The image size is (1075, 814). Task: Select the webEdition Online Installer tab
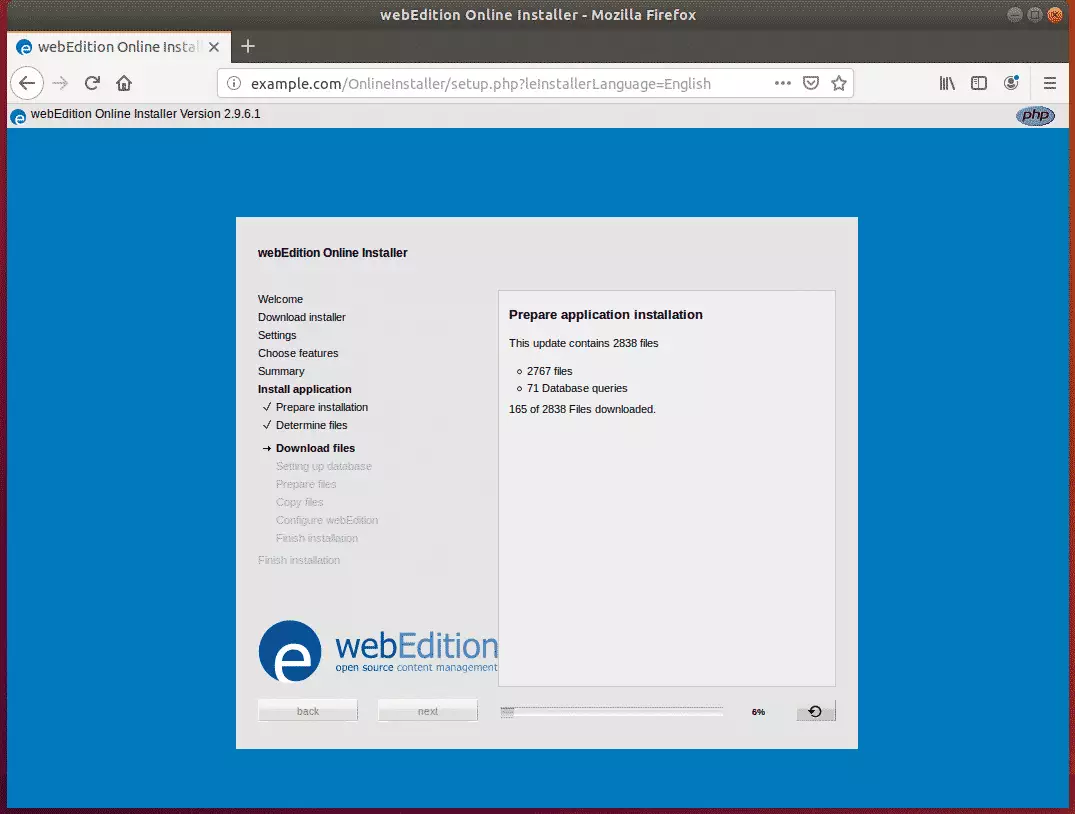(x=119, y=47)
